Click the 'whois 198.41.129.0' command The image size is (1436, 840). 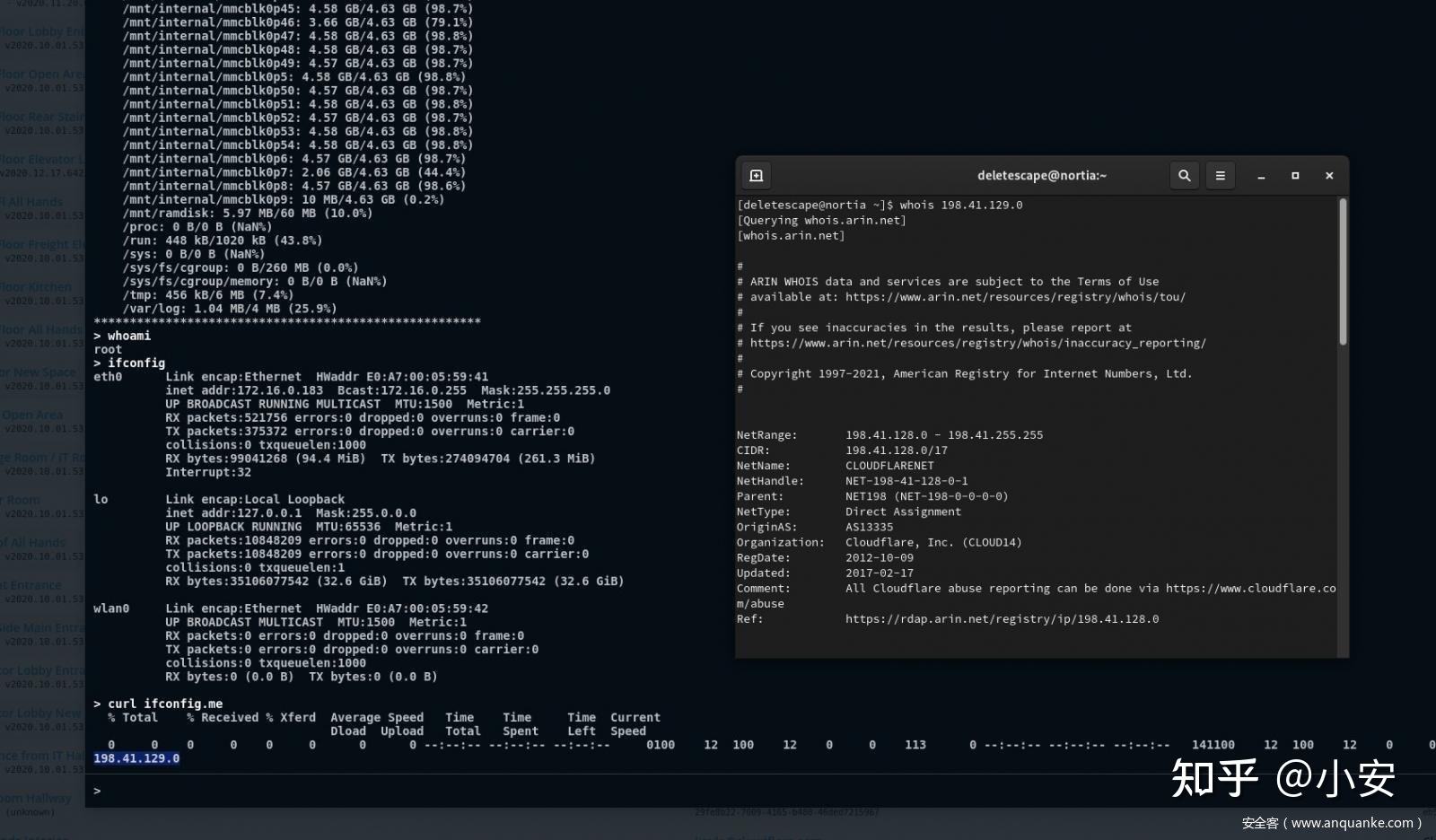point(961,205)
